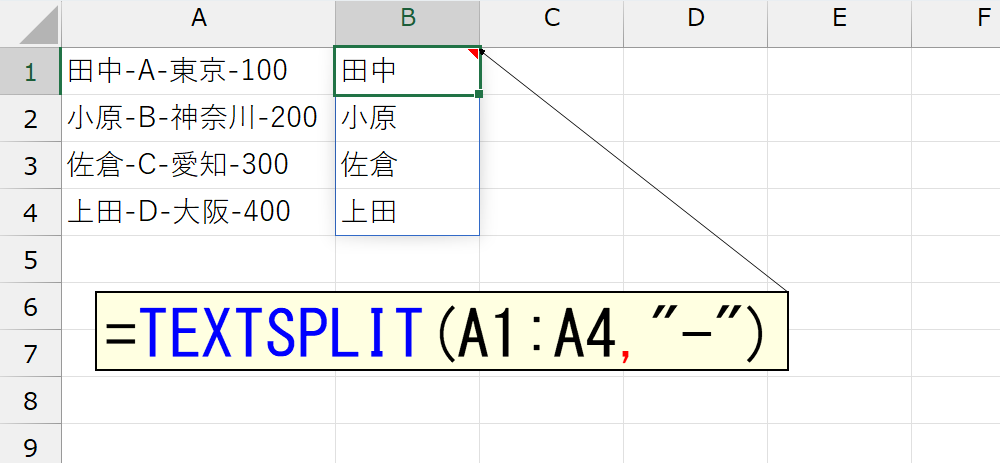Click cell B4 showing 上田
Viewport: 1000px width, 463px height.
pos(408,212)
